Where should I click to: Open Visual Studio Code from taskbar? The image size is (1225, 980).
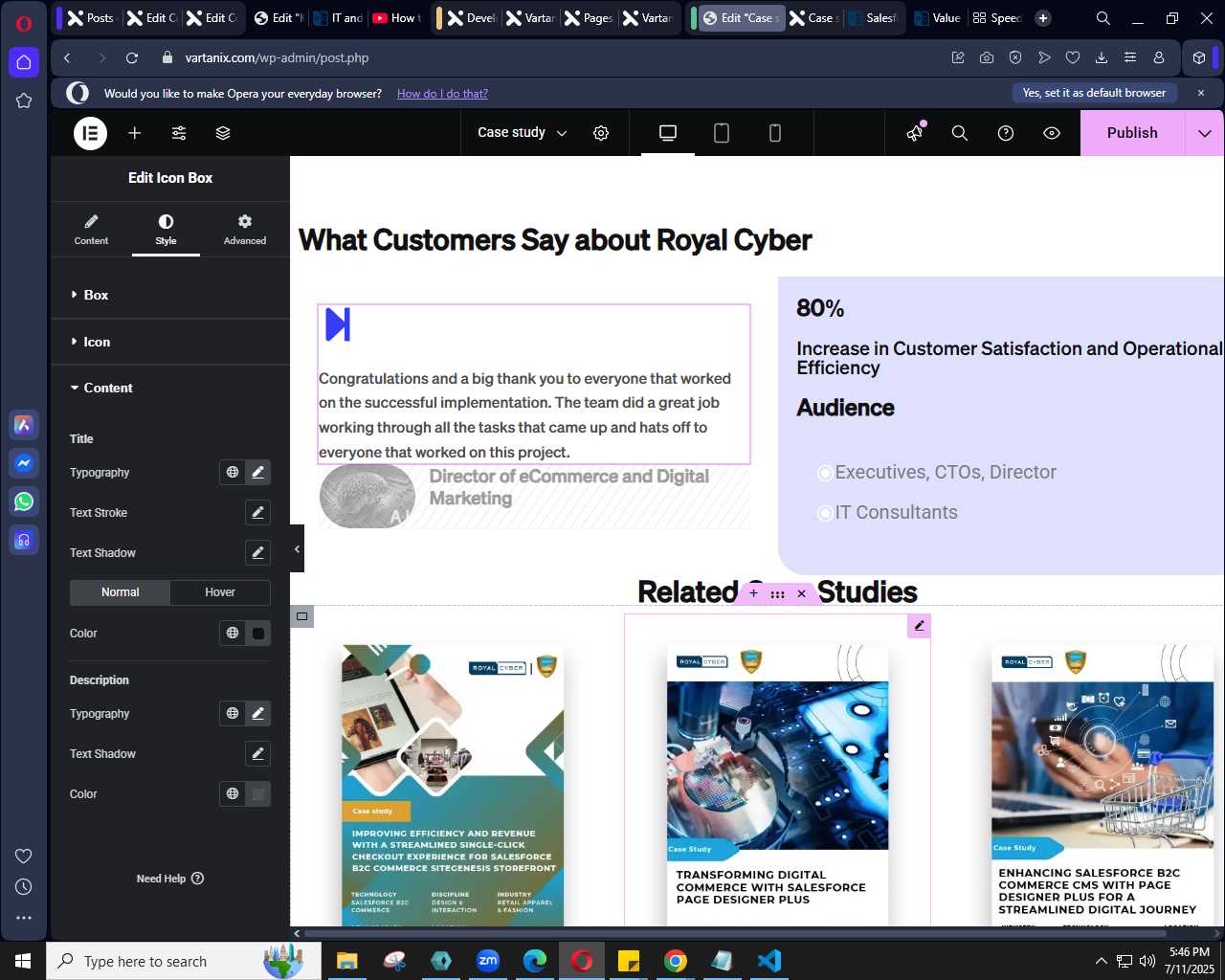click(x=769, y=961)
